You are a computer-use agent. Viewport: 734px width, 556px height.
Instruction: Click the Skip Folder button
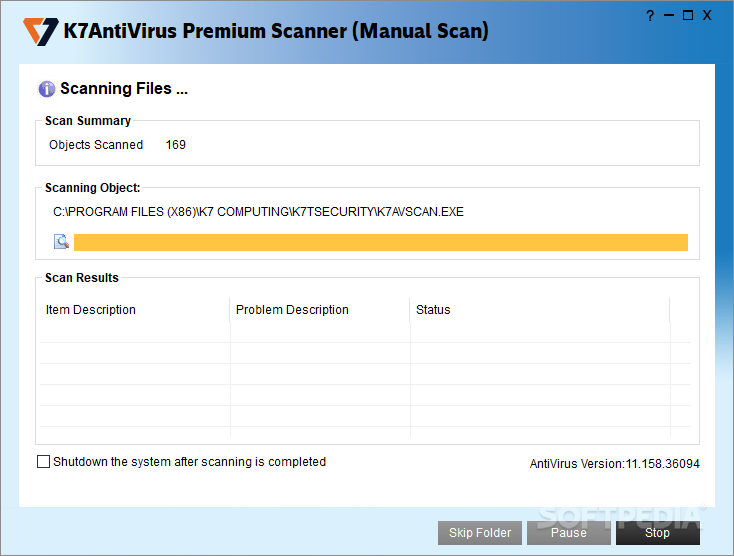[x=480, y=533]
